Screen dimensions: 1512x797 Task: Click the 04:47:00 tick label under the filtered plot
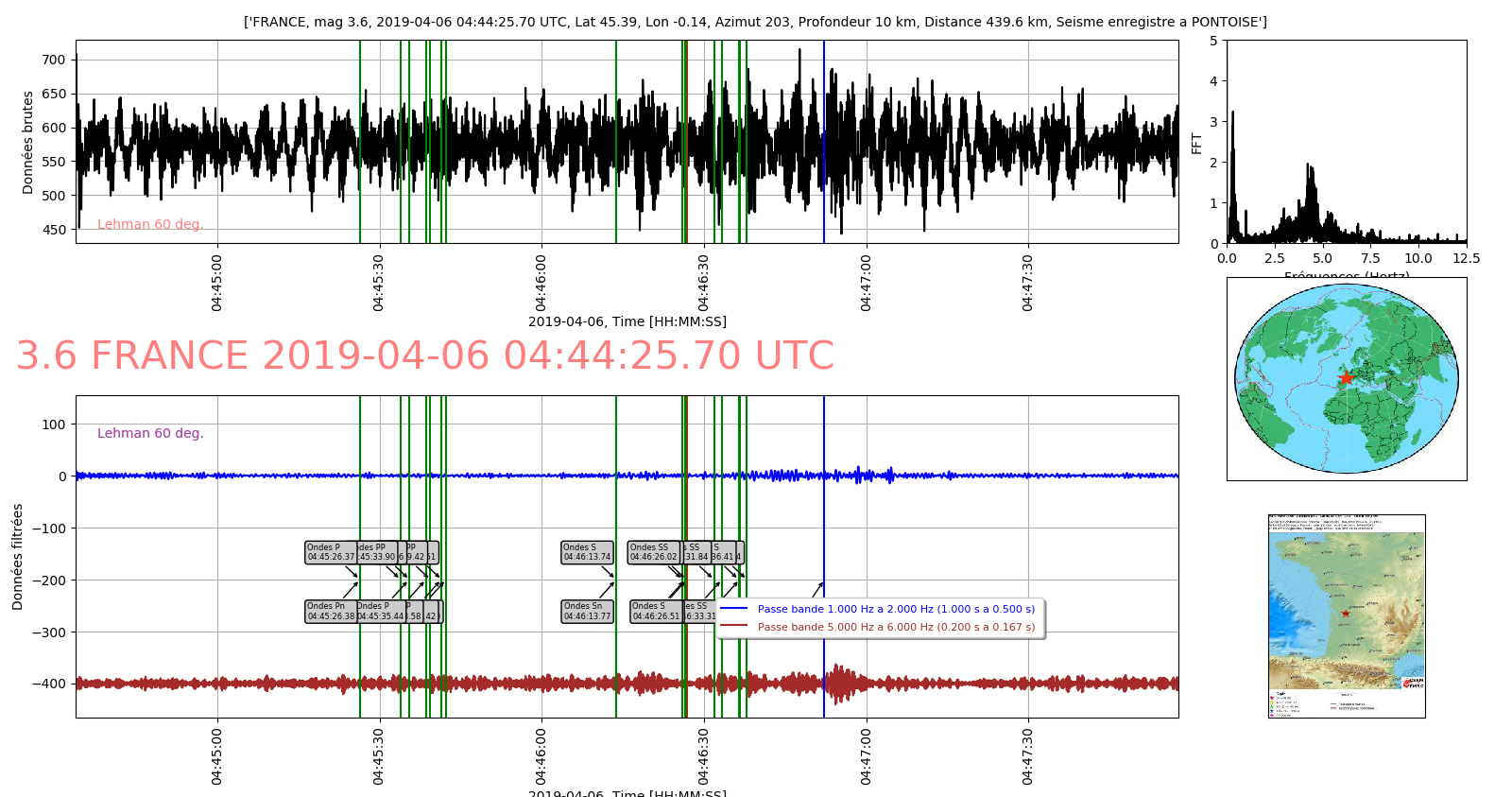coord(867,756)
